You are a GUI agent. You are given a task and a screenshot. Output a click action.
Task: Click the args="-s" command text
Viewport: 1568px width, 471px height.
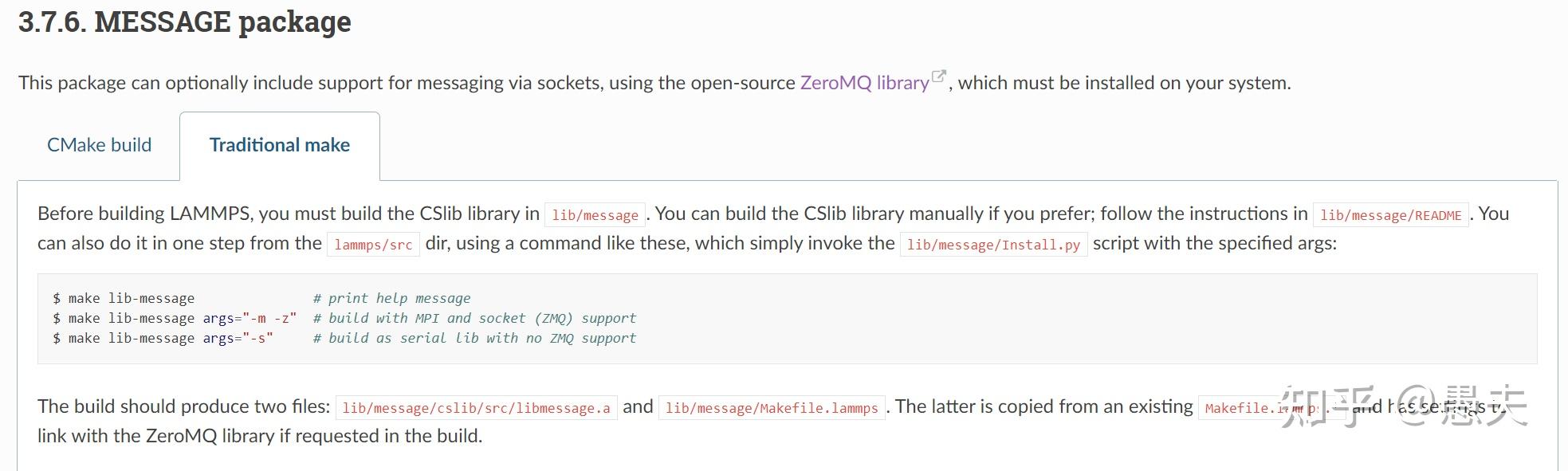click(238, 338)
